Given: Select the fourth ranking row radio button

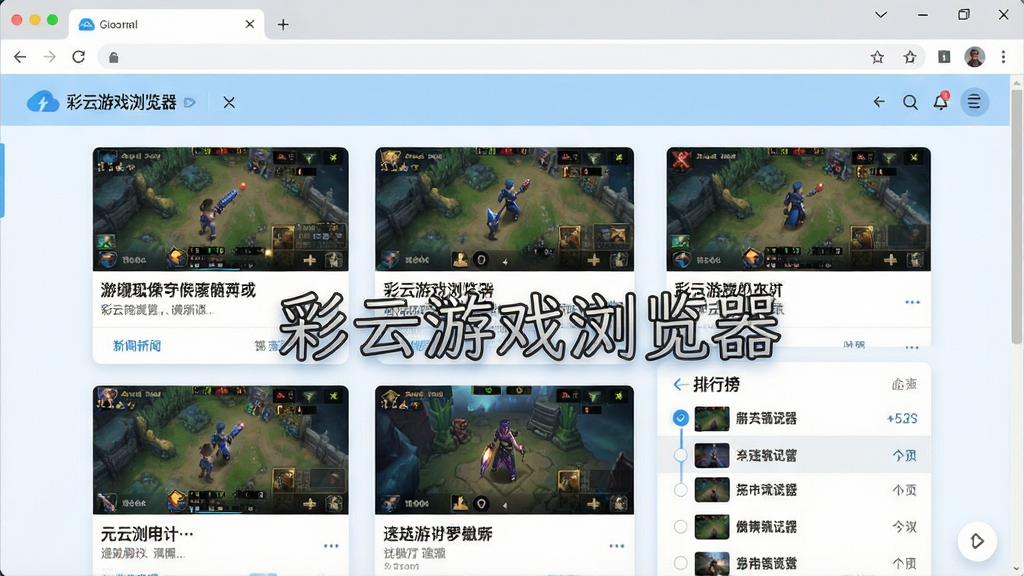Looking at the screenshot, I should pos(680,526).
